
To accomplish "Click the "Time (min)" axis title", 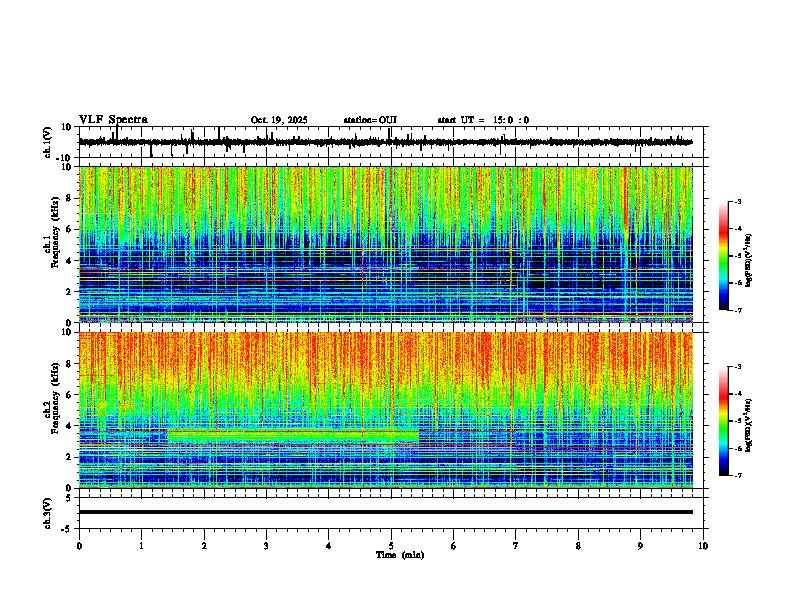I will click(x=400, y=555).
